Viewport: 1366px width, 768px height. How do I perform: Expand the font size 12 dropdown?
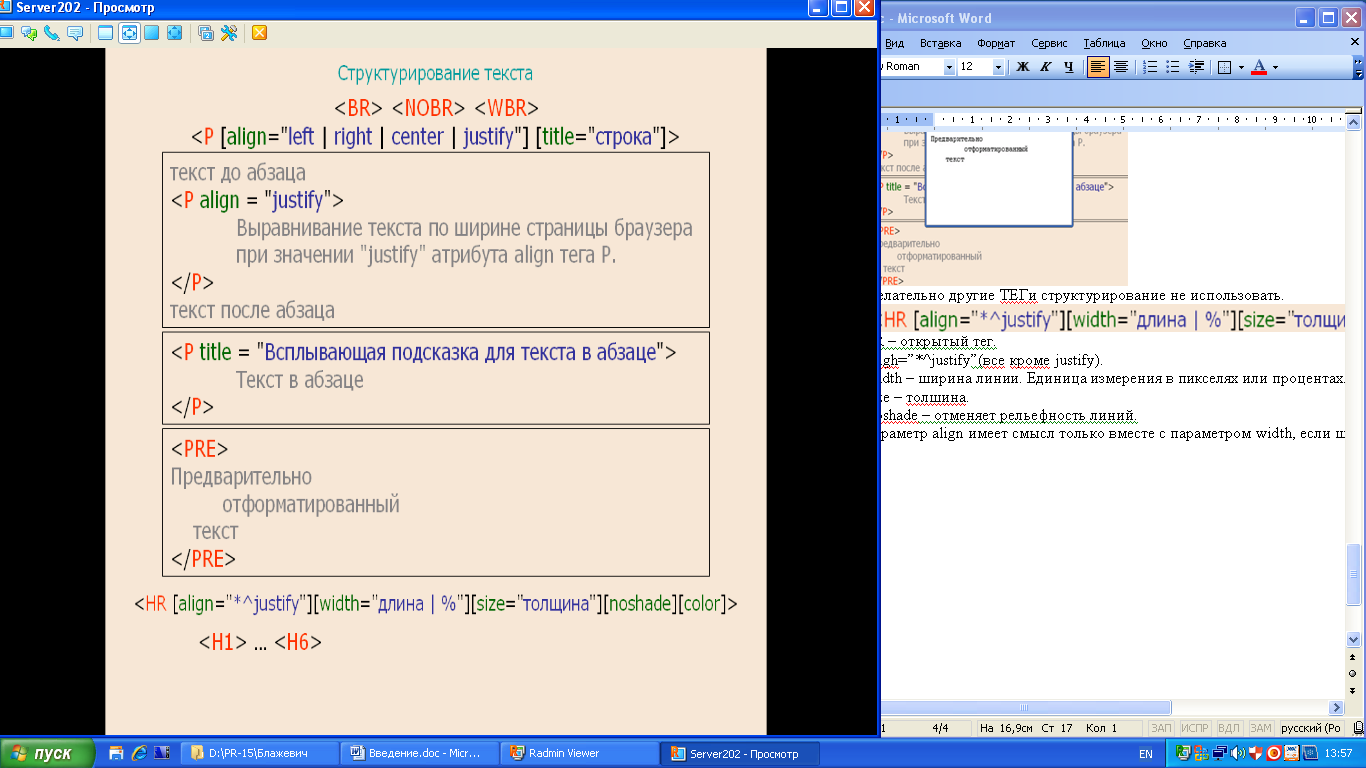click(x=998, y=67)
